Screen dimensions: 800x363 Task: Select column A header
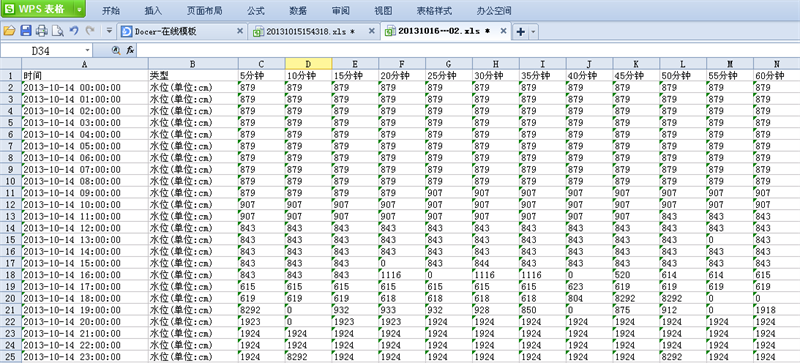[85, 64]
